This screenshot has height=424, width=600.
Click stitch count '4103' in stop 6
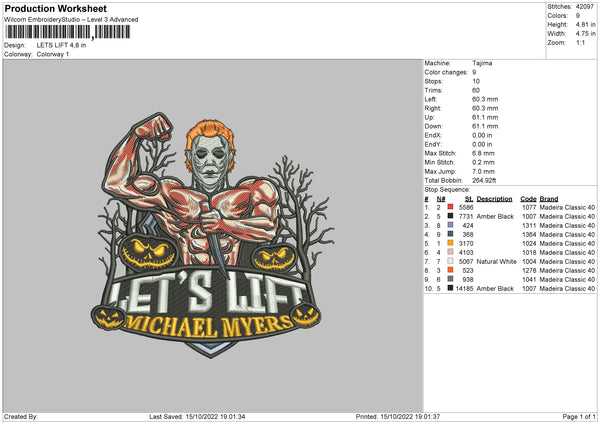466,253
